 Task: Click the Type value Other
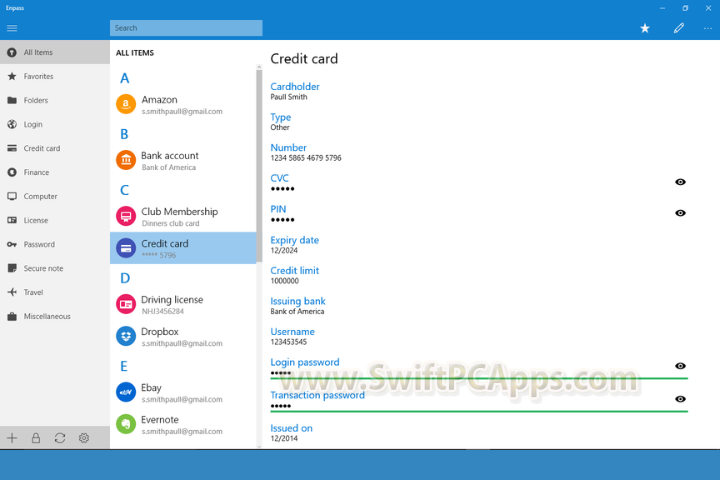point(280,127)
